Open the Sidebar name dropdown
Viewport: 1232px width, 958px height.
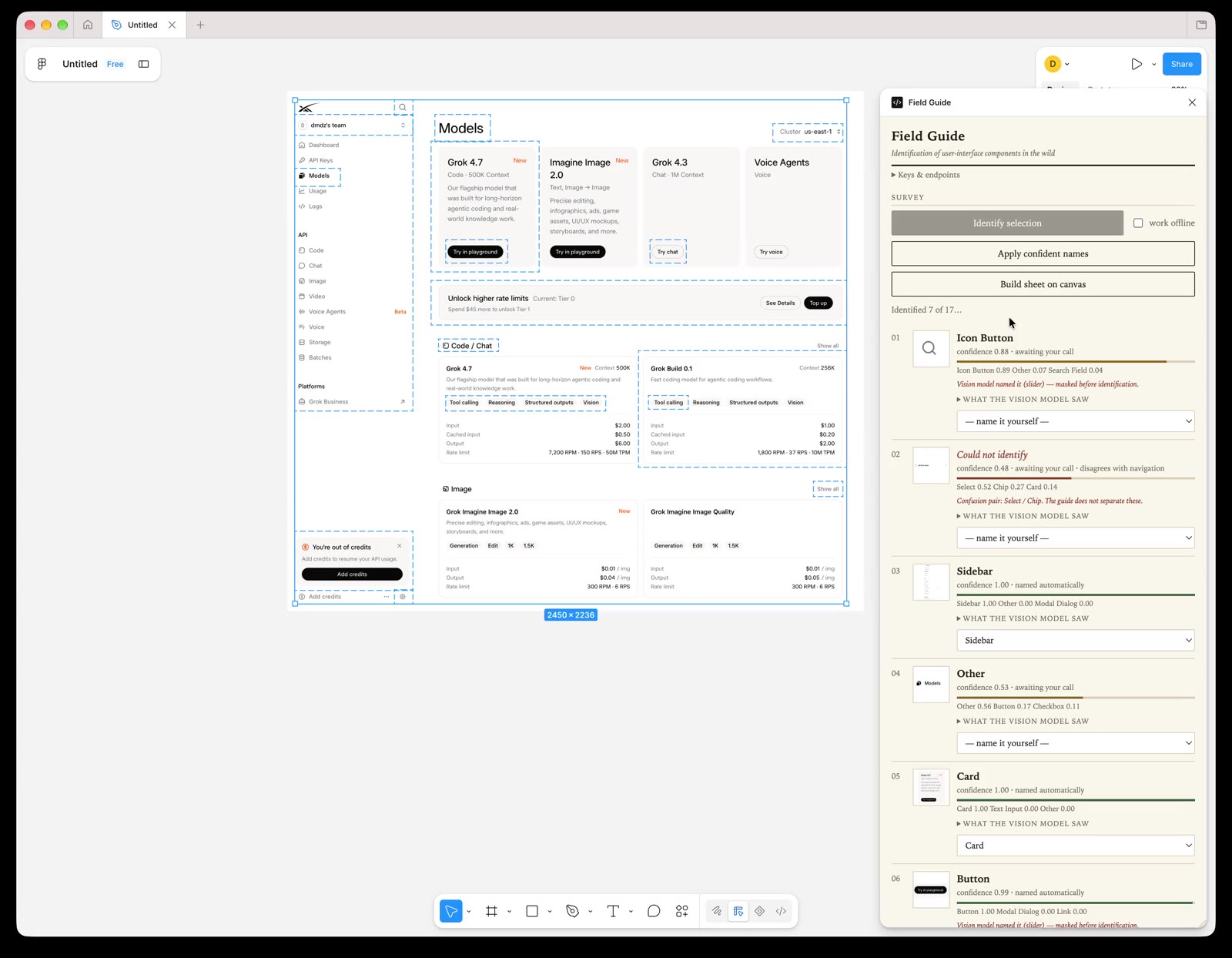coord(1076,640)
